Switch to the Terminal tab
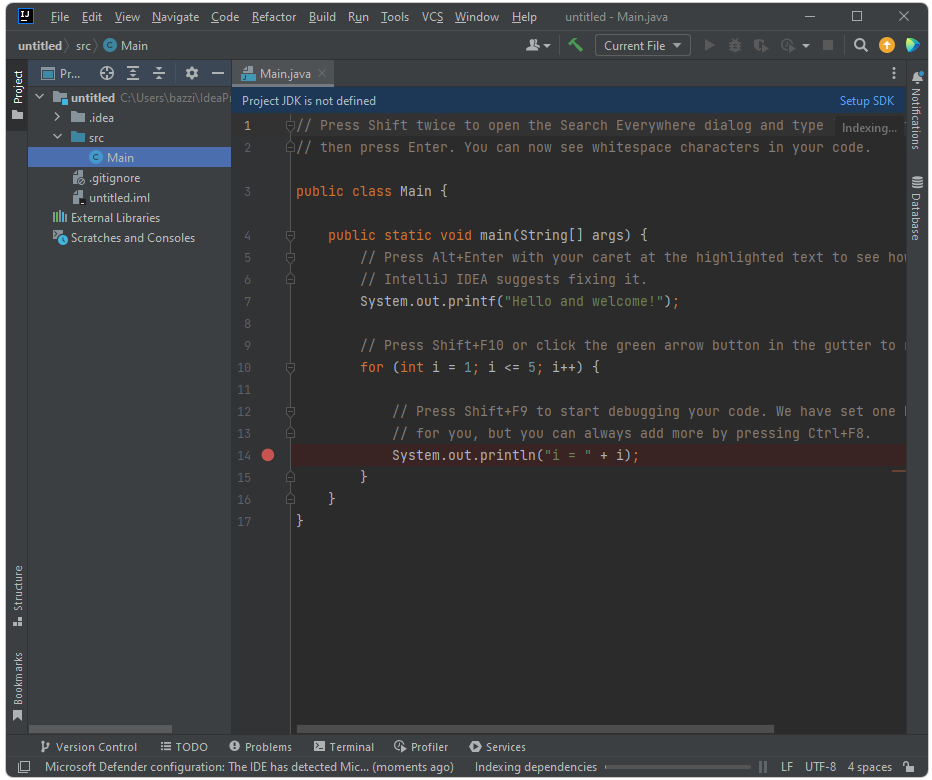 click(344, 747)
